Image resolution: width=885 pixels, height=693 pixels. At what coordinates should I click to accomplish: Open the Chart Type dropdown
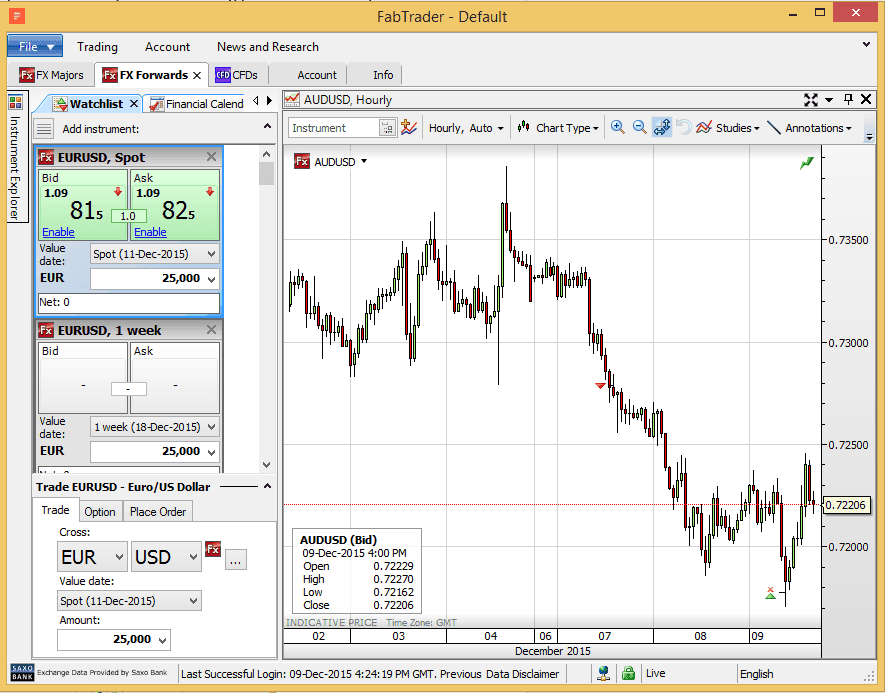click(558, 128)
